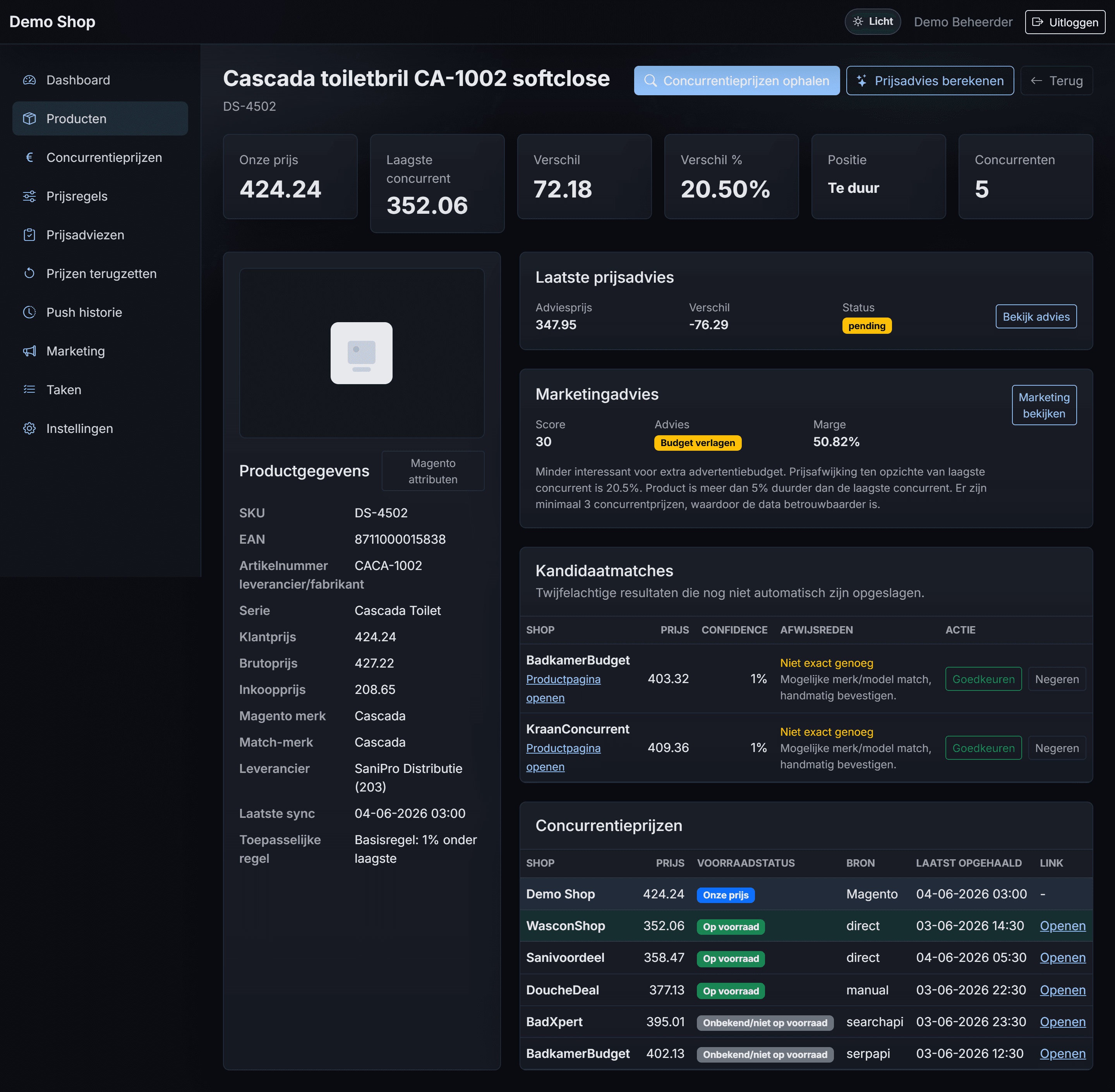
Task: Click the Producten box icon
Action: tap(29, 119)
